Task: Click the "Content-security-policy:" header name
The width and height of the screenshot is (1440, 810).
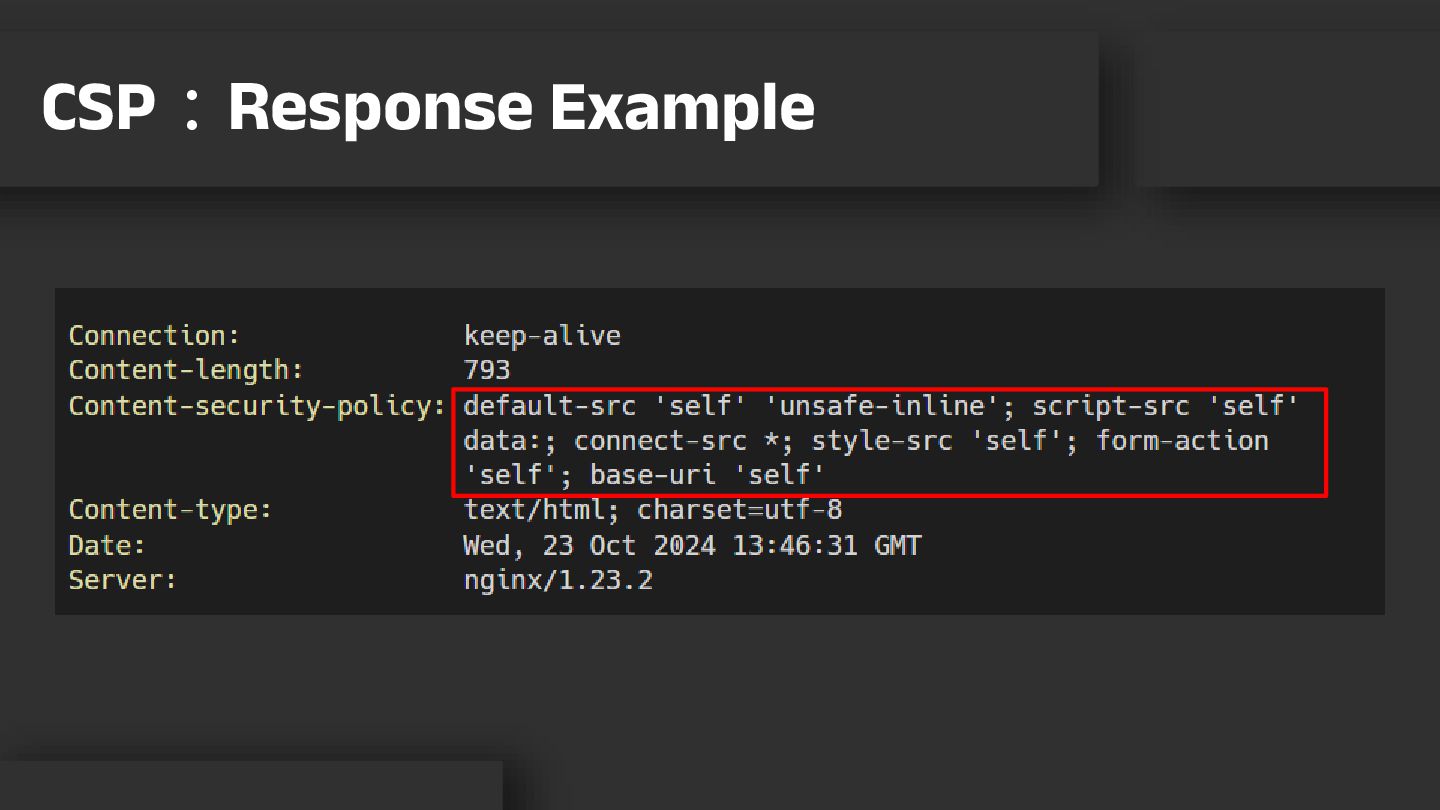Action: tap(256, 406)
